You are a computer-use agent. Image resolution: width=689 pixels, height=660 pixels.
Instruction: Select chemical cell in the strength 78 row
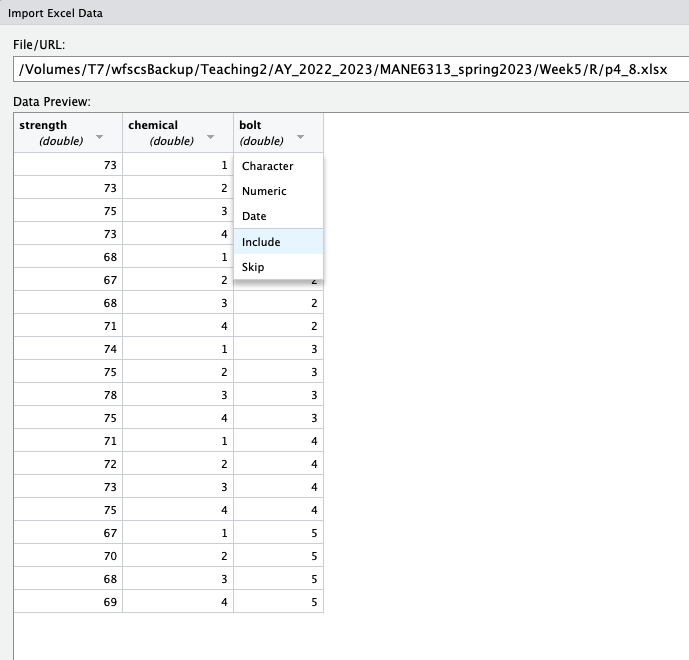coord(177,396)
